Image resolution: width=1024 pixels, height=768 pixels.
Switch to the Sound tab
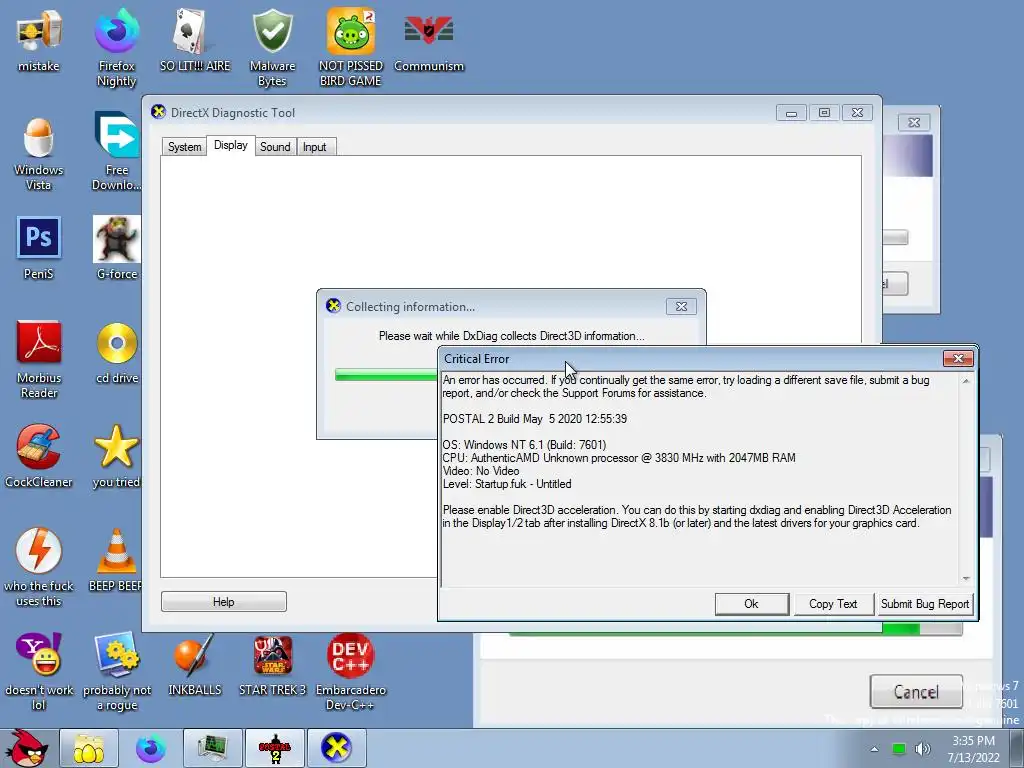pos(275,147)
